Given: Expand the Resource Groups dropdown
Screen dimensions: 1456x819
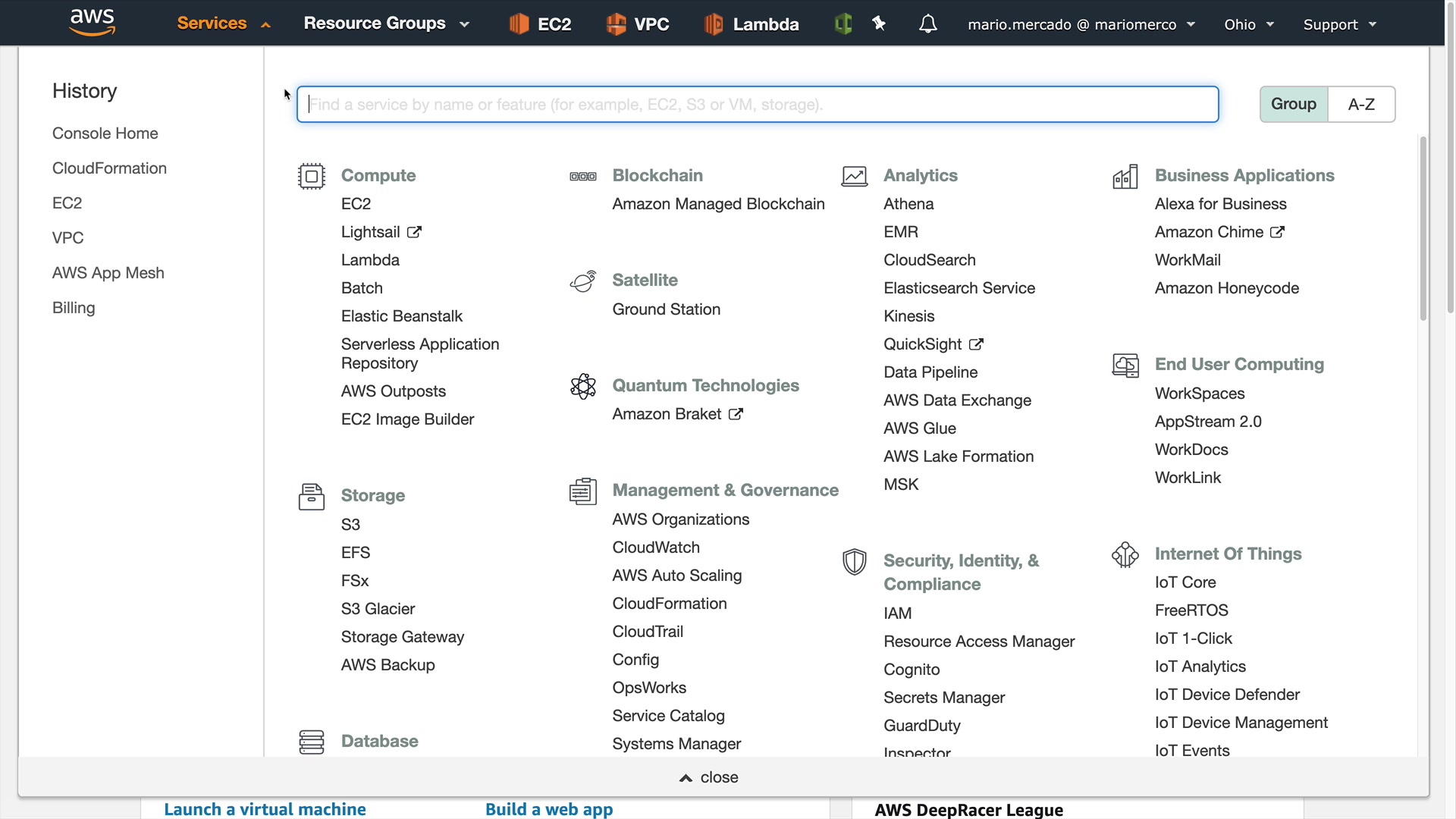Looking at the screenshot, I should (x=387, y=24).
